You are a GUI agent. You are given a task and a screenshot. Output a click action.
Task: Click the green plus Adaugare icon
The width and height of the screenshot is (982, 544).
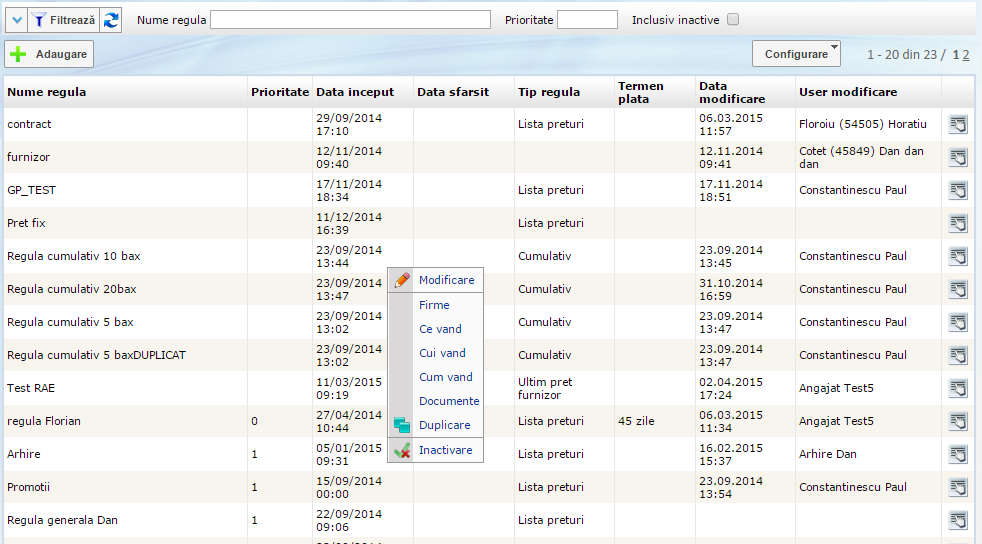[18, 54]
